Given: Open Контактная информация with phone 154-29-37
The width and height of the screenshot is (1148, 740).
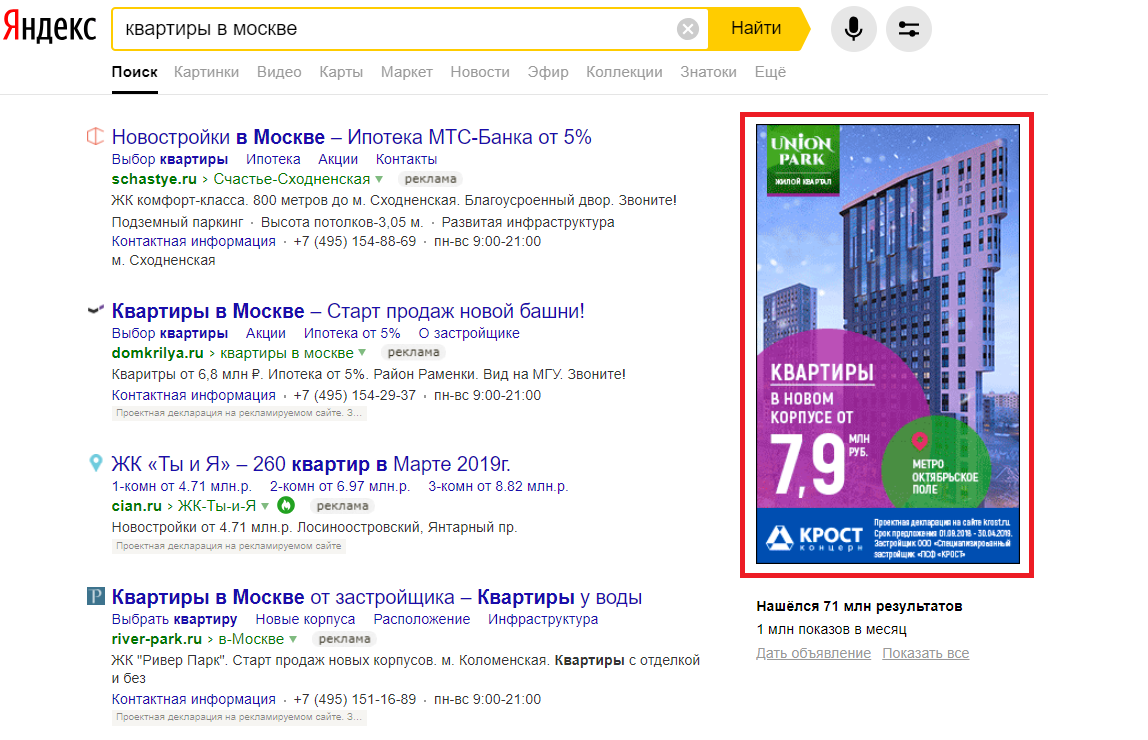Looking at the screenshot, I should (x=194, y=395).
